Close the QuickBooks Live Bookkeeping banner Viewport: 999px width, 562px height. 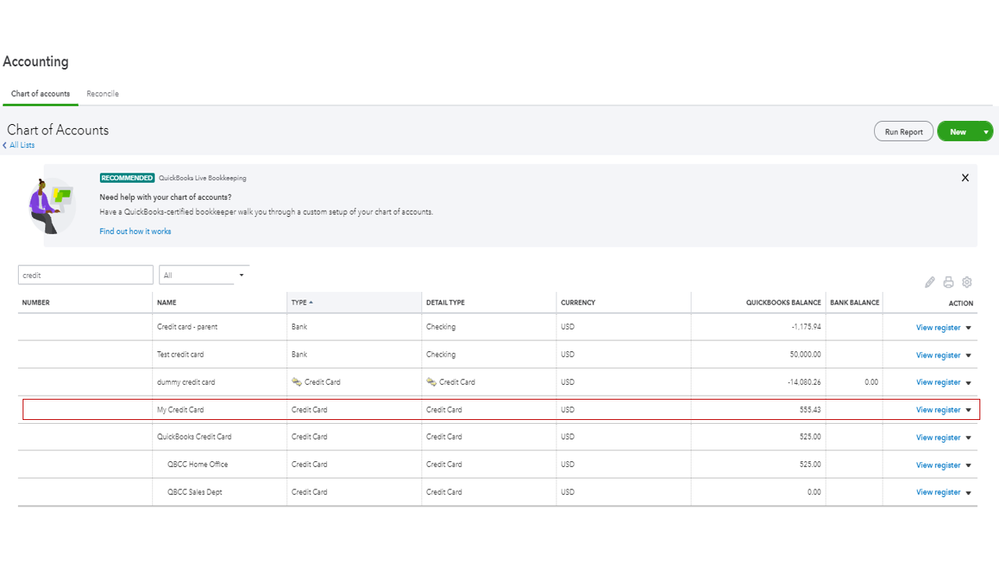965,178
